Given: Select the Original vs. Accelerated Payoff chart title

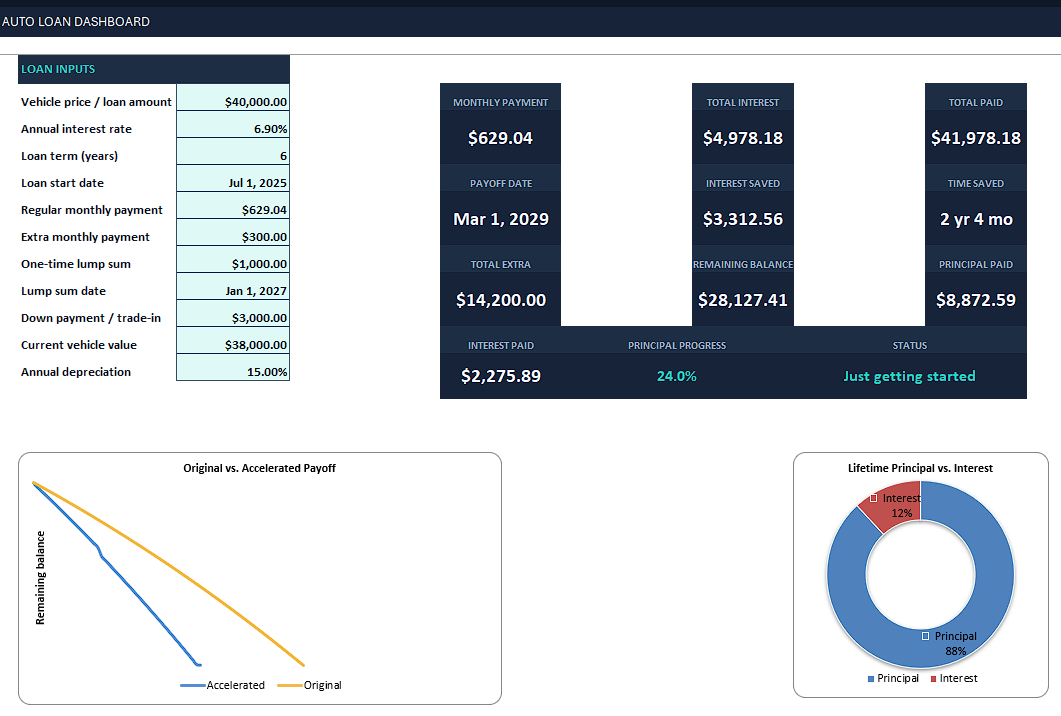Looking at the screenshot, I should point(259,468).
